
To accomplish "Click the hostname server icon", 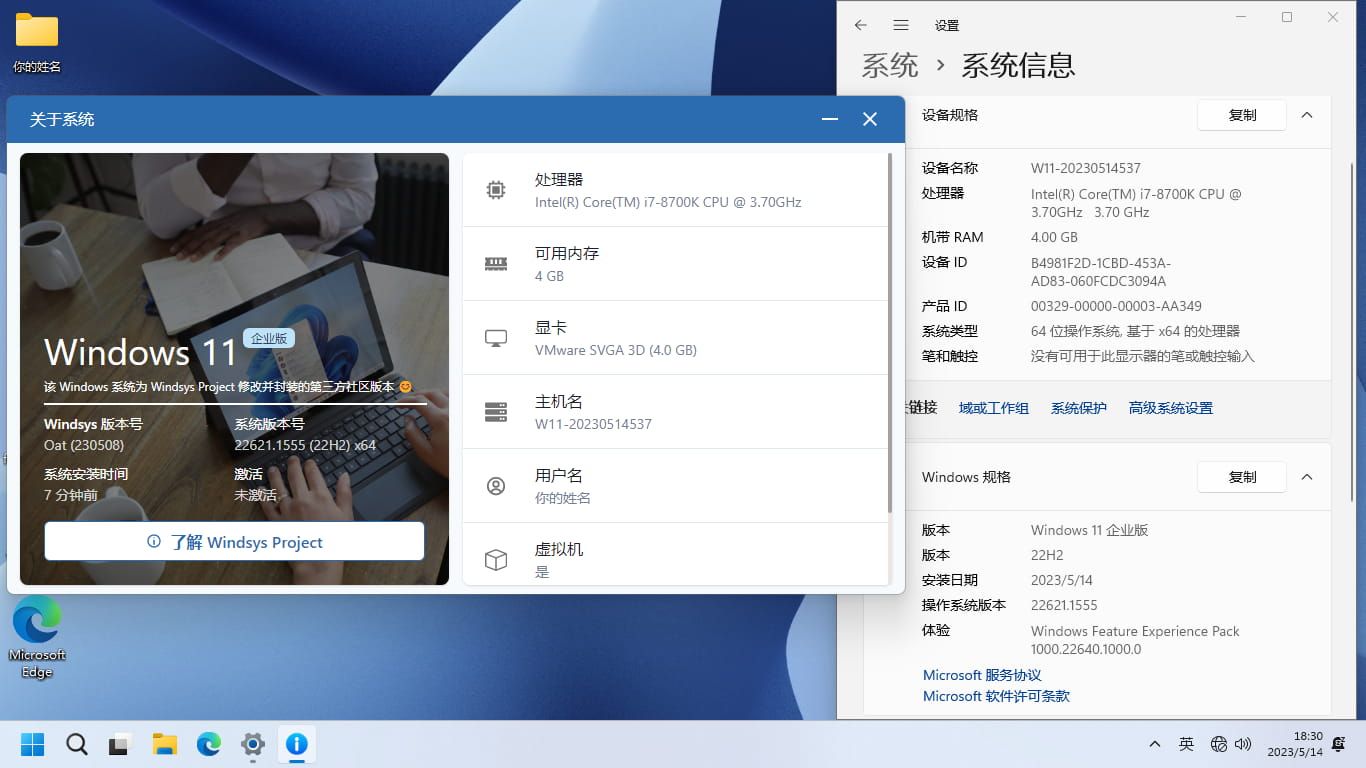I will tap(496, 412).
